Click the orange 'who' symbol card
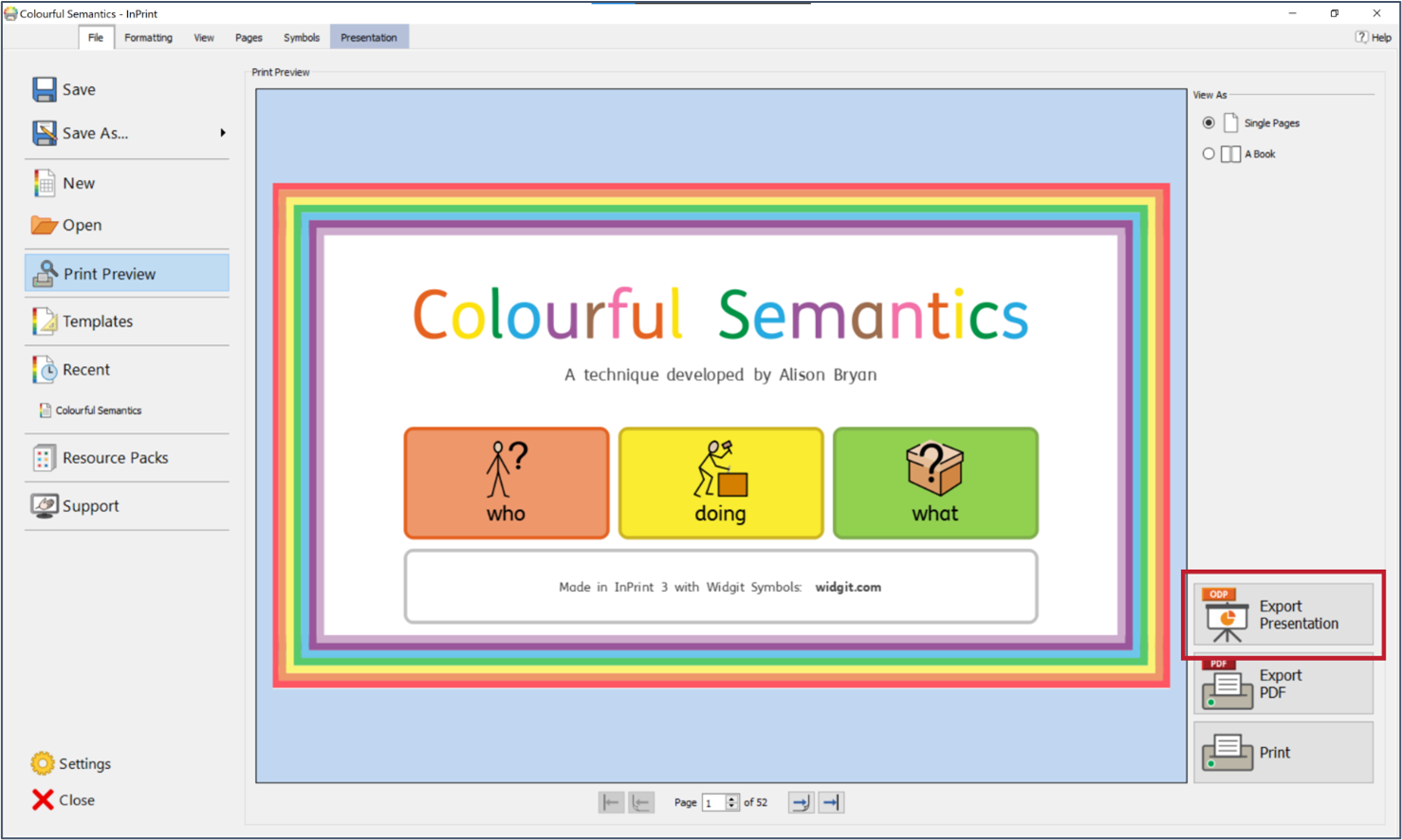 [x=507, y=484]
